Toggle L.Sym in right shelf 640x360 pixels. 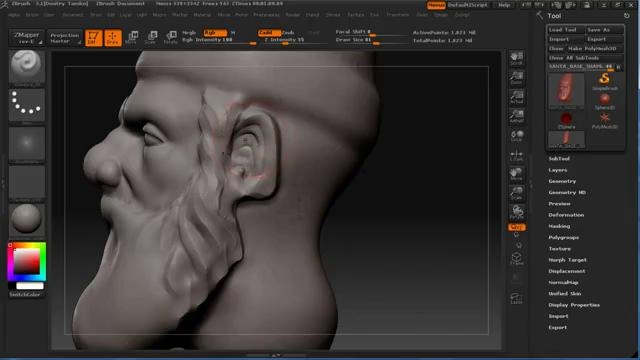(516, 155)
